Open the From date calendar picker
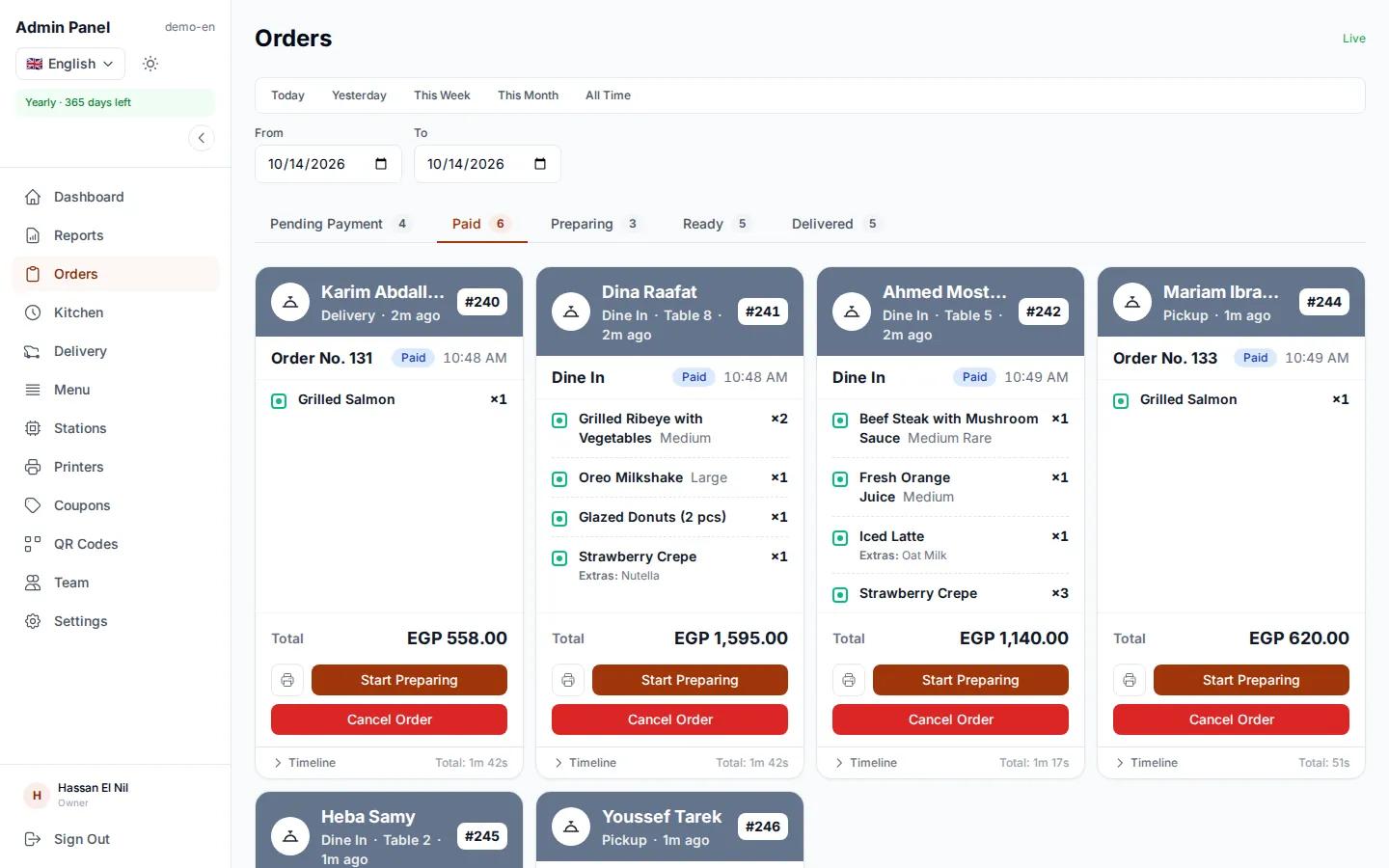Image resolution: width=1389 pixels, height=868 pixels. tap(381, 164)
